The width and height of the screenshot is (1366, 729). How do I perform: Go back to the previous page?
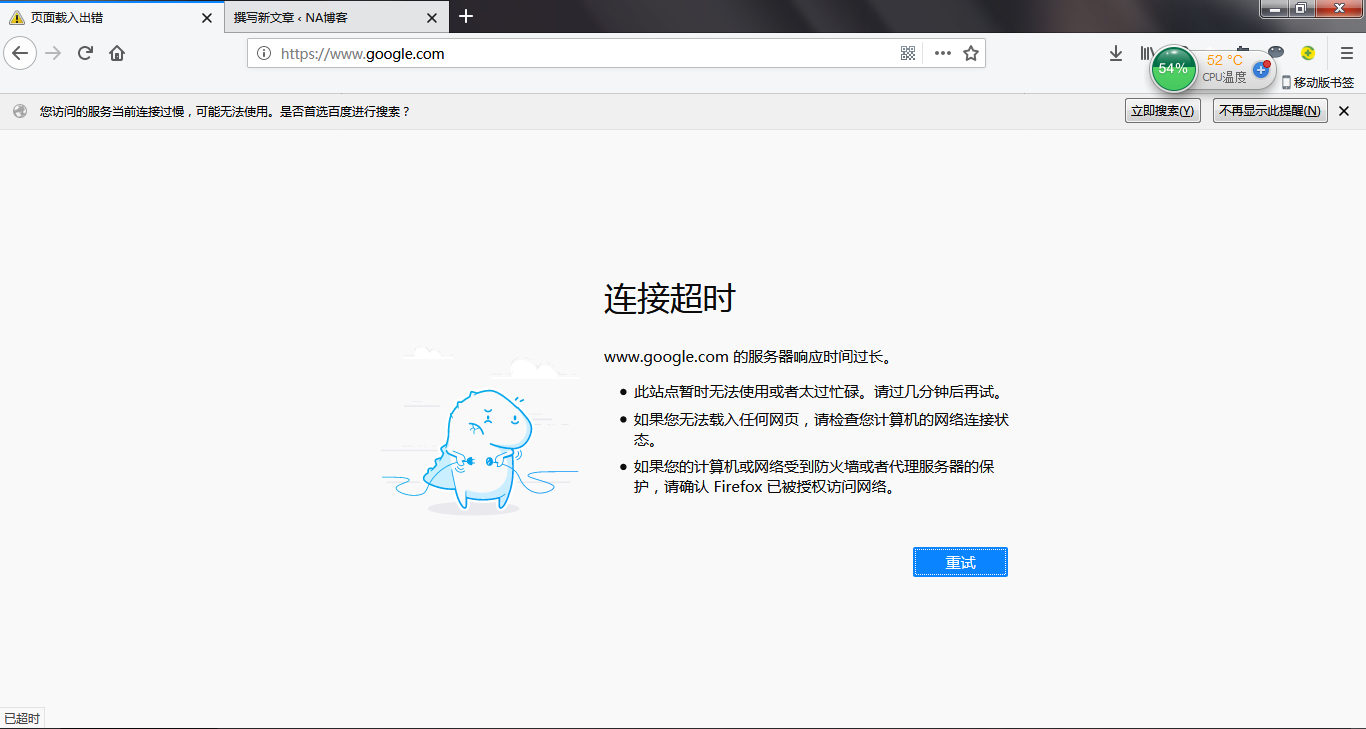pos(20,53)
